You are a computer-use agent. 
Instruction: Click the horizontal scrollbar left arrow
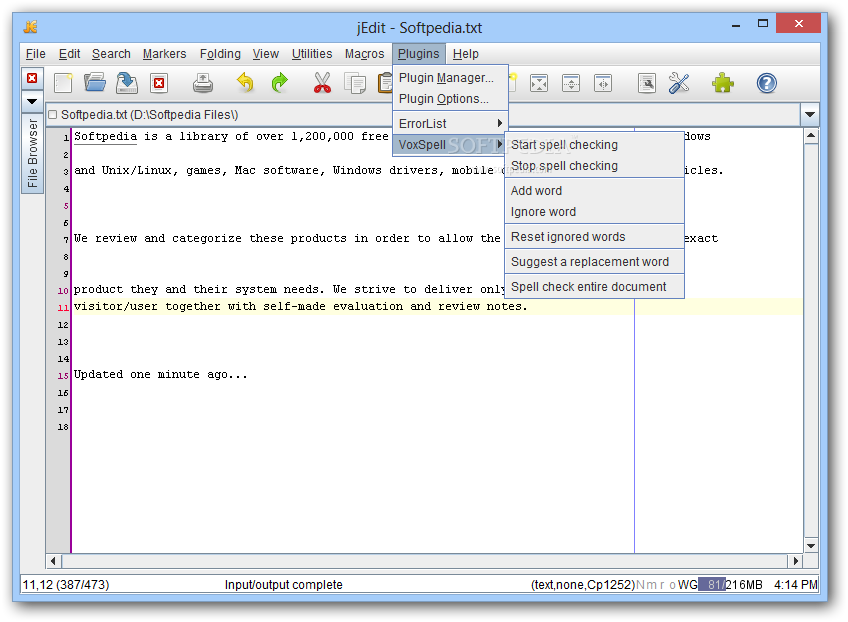tap(53, 561)
